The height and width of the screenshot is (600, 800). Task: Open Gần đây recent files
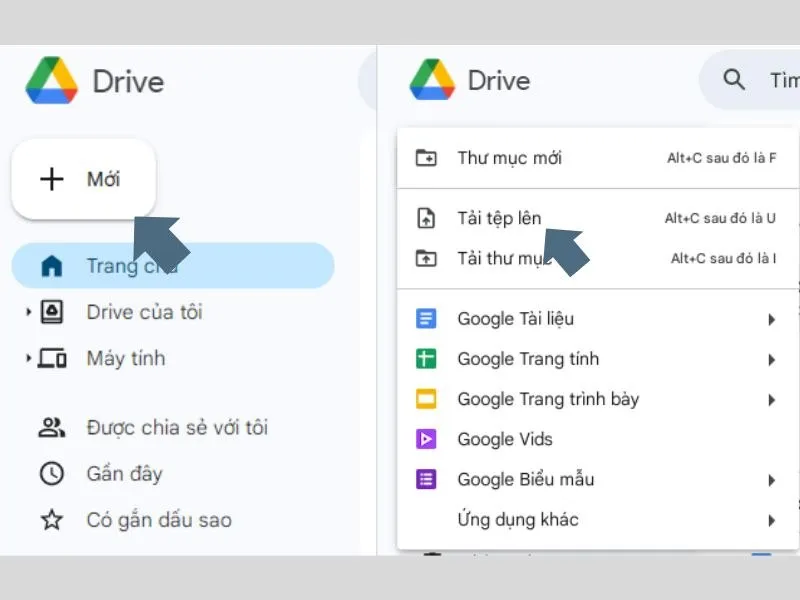pyautogui.click(x=173, y=473)
